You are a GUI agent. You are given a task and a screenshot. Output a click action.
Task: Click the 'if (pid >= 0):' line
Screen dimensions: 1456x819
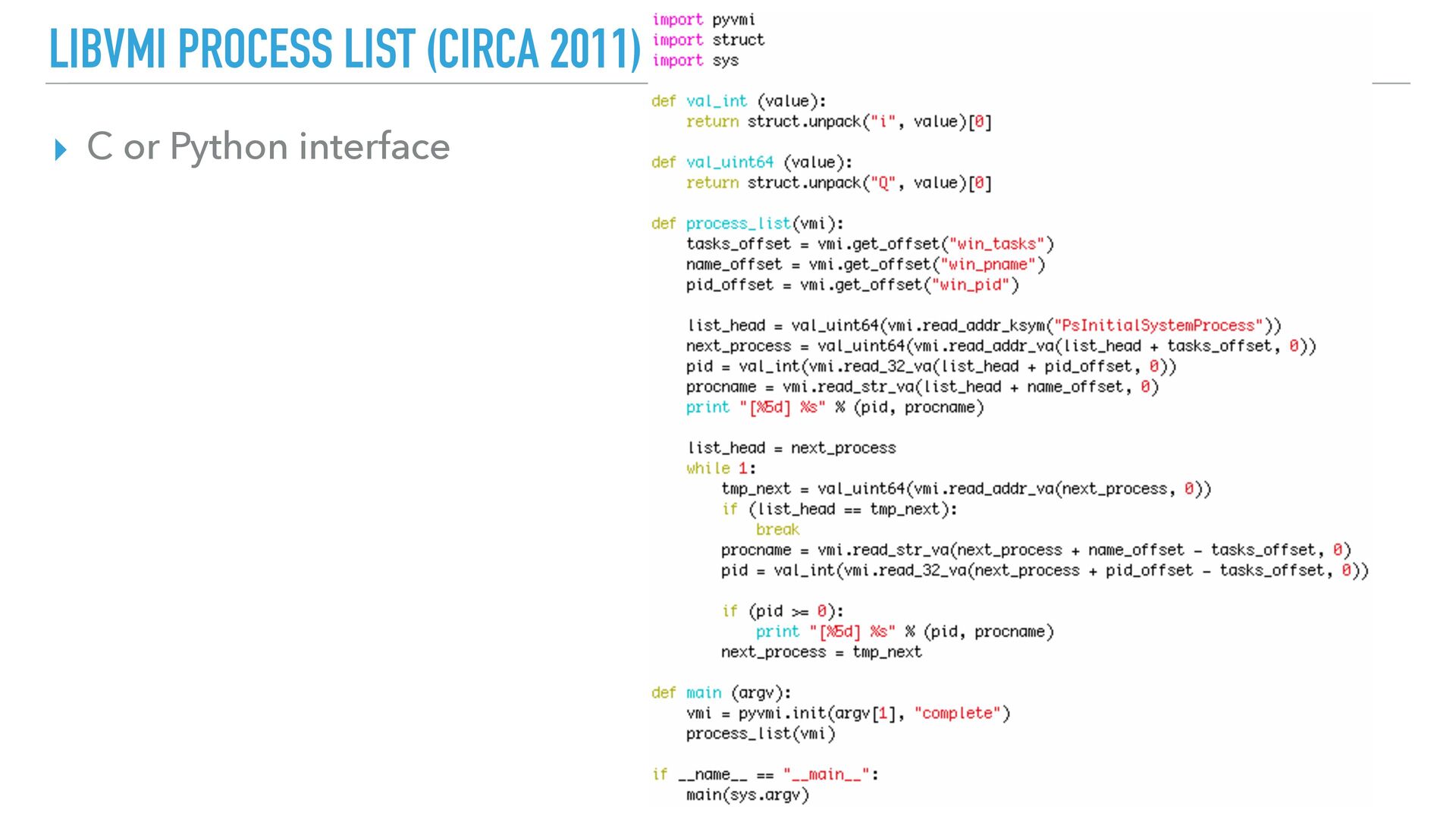click(x=782, y=611)
